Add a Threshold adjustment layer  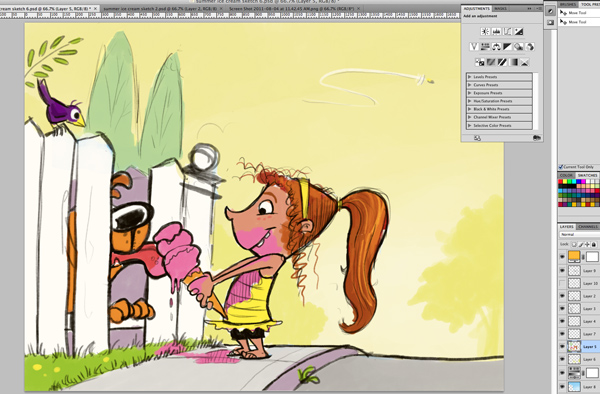pyautogui.click(x=502, y=62)
